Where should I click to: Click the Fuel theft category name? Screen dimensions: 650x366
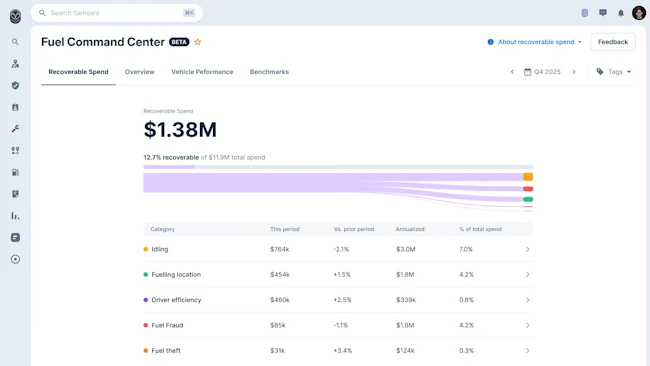click(x=166, y=351)
